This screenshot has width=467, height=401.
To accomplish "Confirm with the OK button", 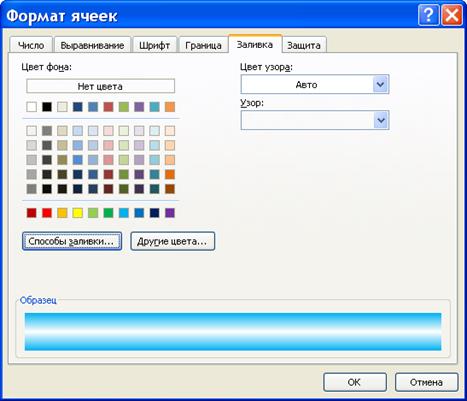I will [x=355, y=382].
